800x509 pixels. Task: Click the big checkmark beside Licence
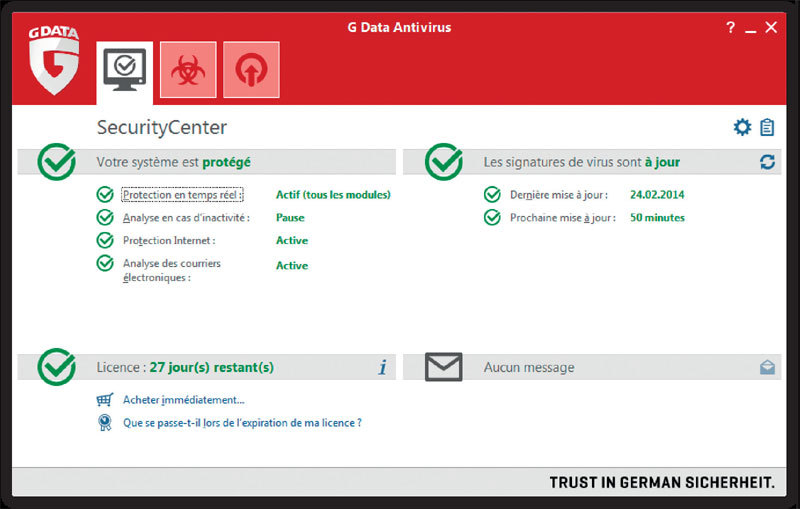(x=57, y=367)
